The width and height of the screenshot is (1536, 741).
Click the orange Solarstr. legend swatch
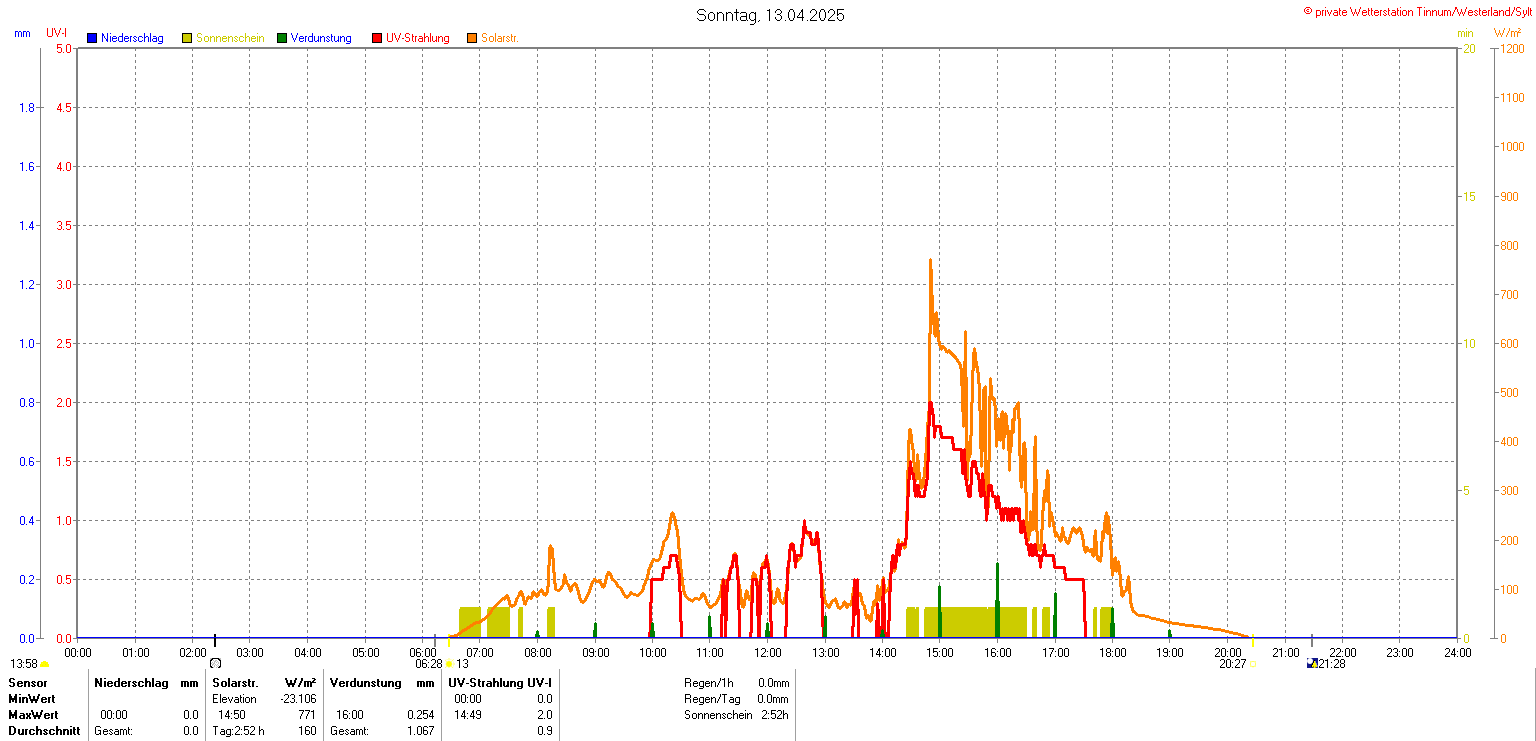point(472,38)
